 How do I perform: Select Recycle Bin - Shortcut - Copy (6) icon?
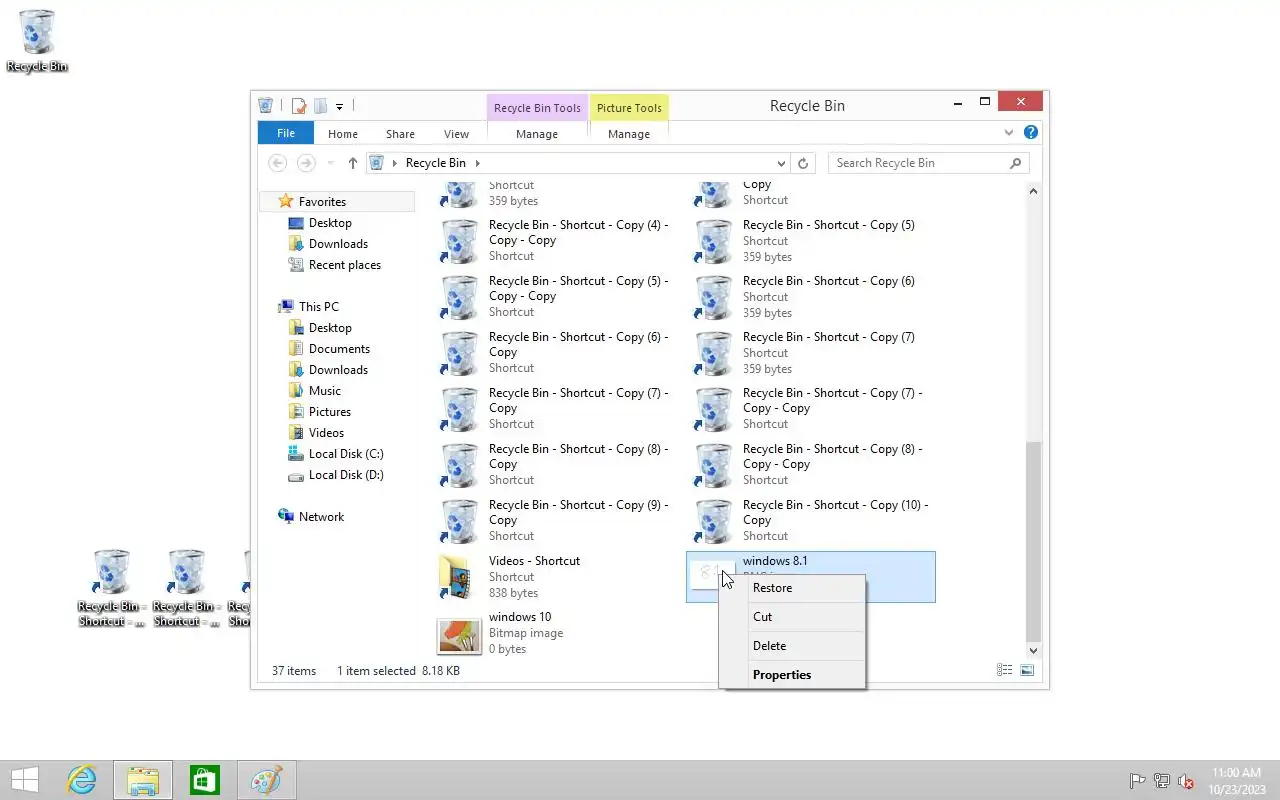click(x=713, y=297)
